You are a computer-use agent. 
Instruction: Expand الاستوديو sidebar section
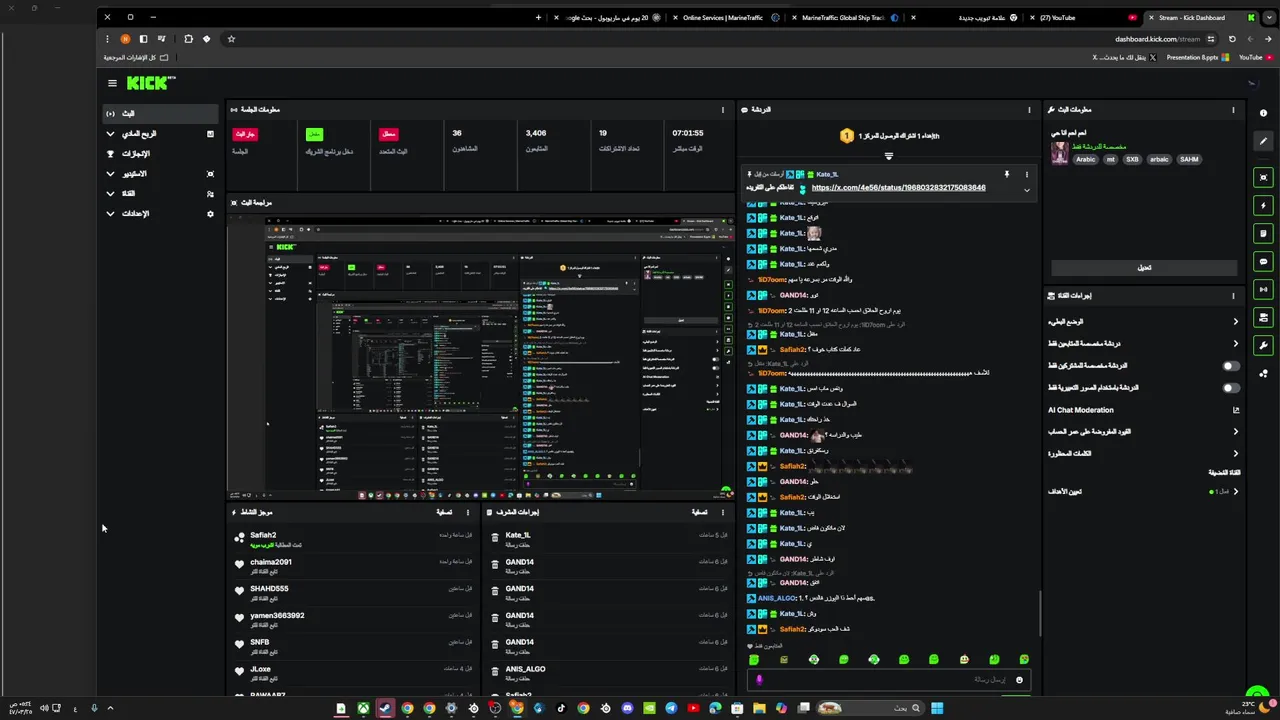160,173
